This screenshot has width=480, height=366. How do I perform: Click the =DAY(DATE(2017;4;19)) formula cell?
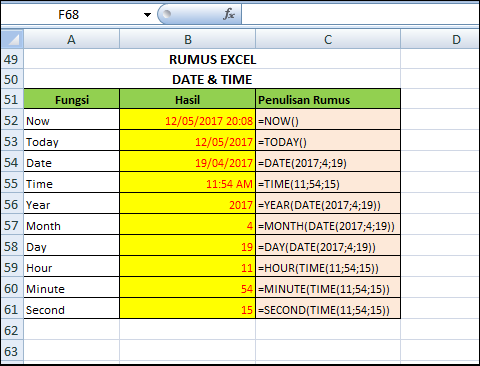[328, 246]
